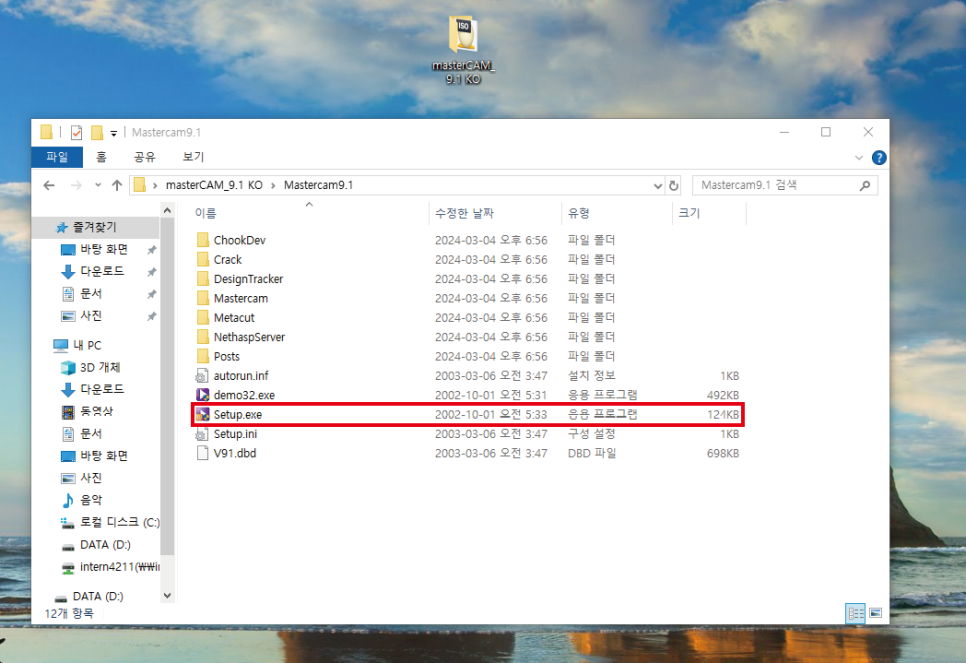Click Mastercam9.1 in the address path

pos(319,185)
